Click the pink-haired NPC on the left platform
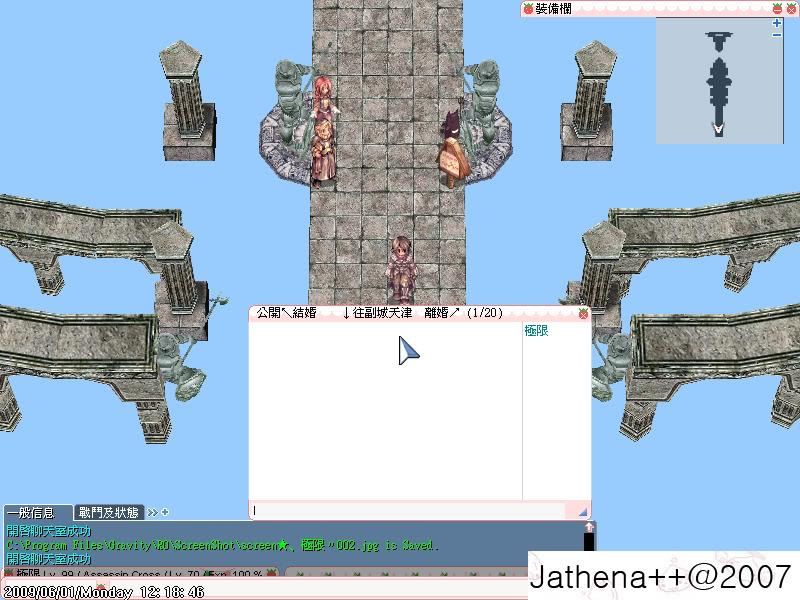800x600 pixels. pyautogui.click(x=323, y=98)
